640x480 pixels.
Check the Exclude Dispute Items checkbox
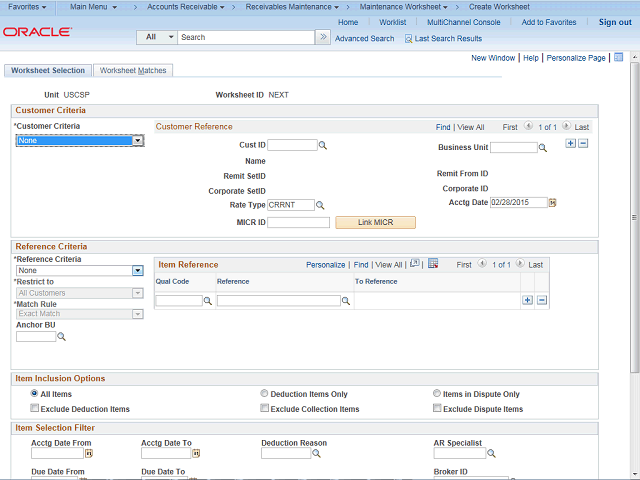coord(438,409)
